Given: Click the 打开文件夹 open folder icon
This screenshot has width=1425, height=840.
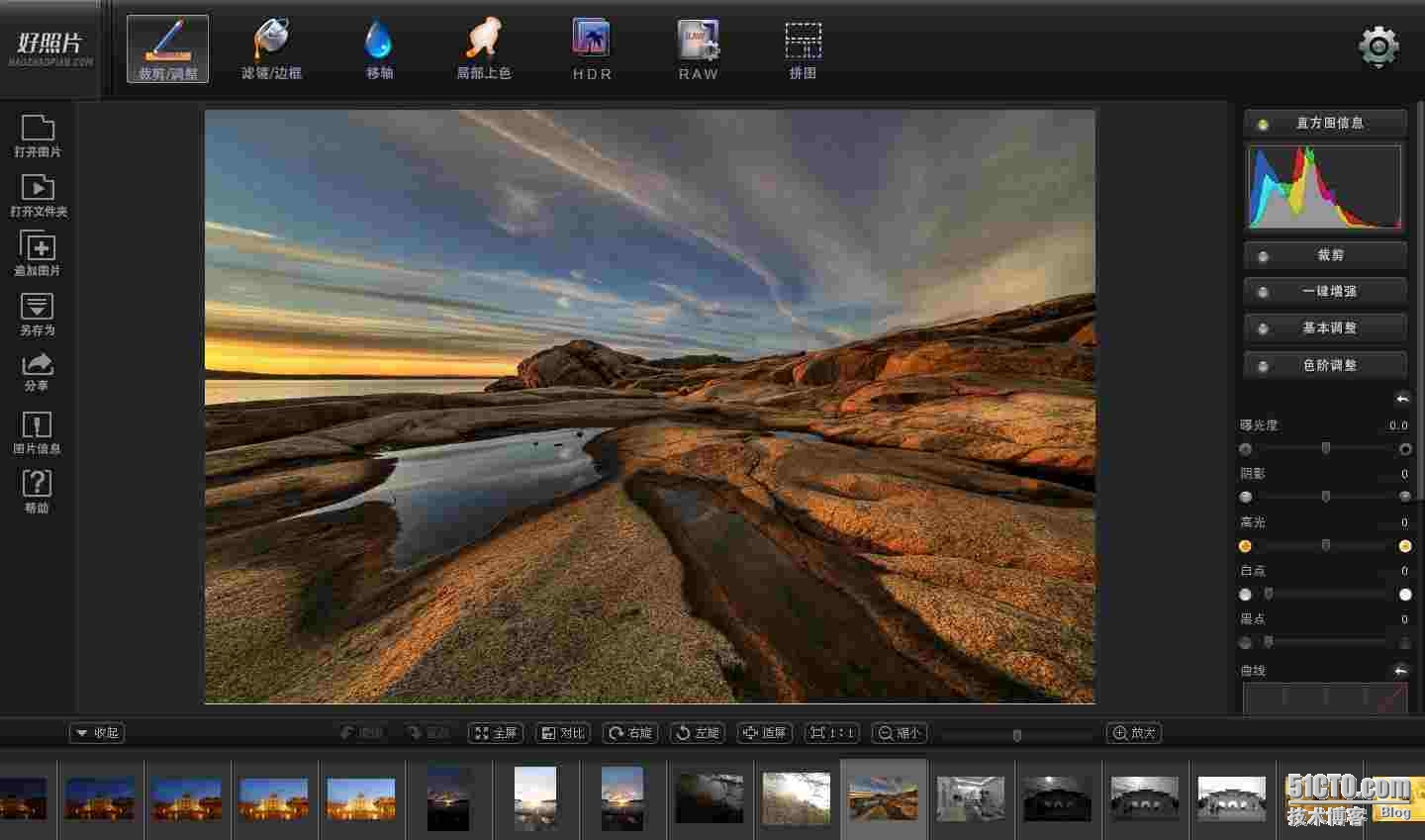Looking at the screenshot, I should (38, 195).
